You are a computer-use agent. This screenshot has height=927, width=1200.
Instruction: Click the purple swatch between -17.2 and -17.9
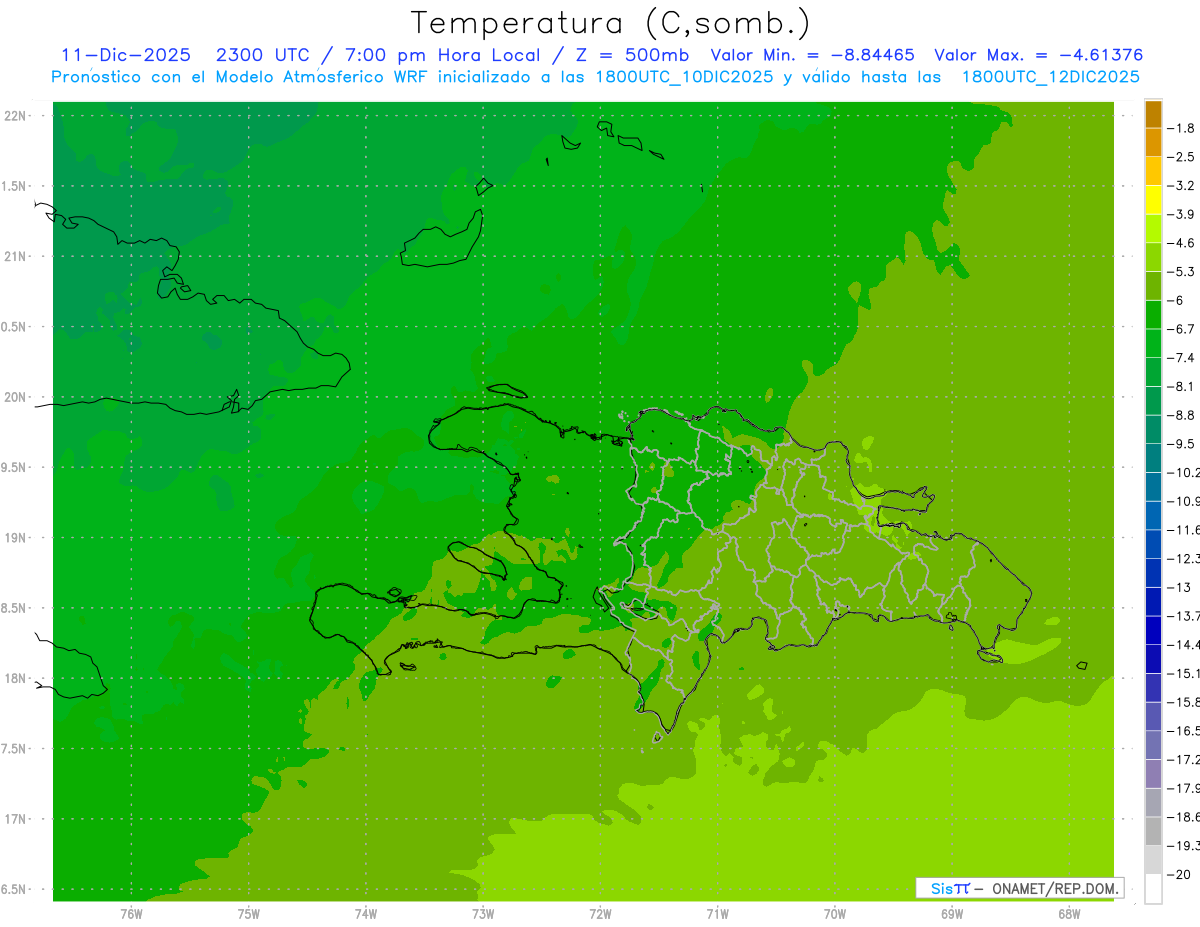1153,773
